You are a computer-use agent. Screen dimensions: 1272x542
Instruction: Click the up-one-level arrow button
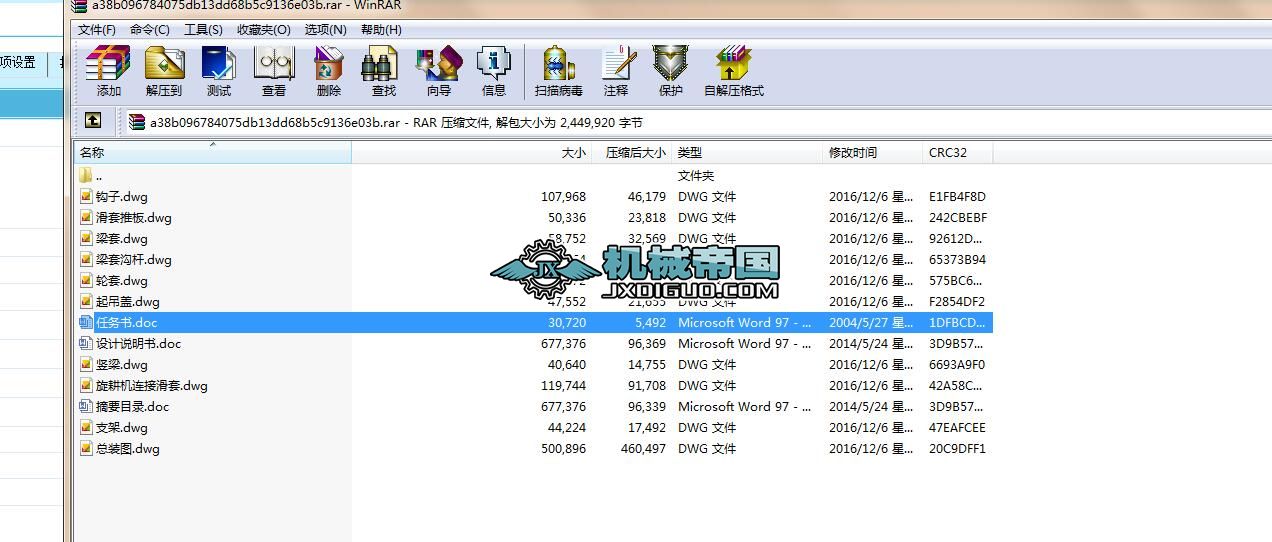click(x=93, y=121)
